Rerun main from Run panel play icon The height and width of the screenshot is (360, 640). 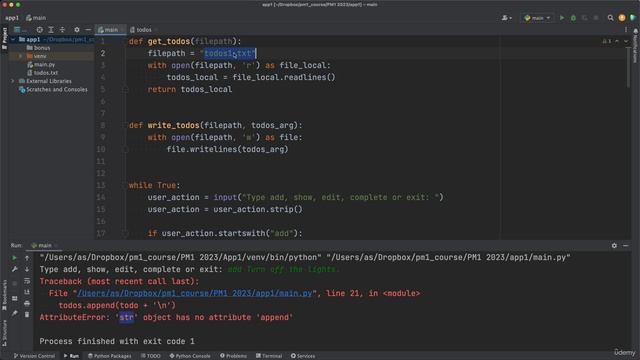click(x=15, y=258)
